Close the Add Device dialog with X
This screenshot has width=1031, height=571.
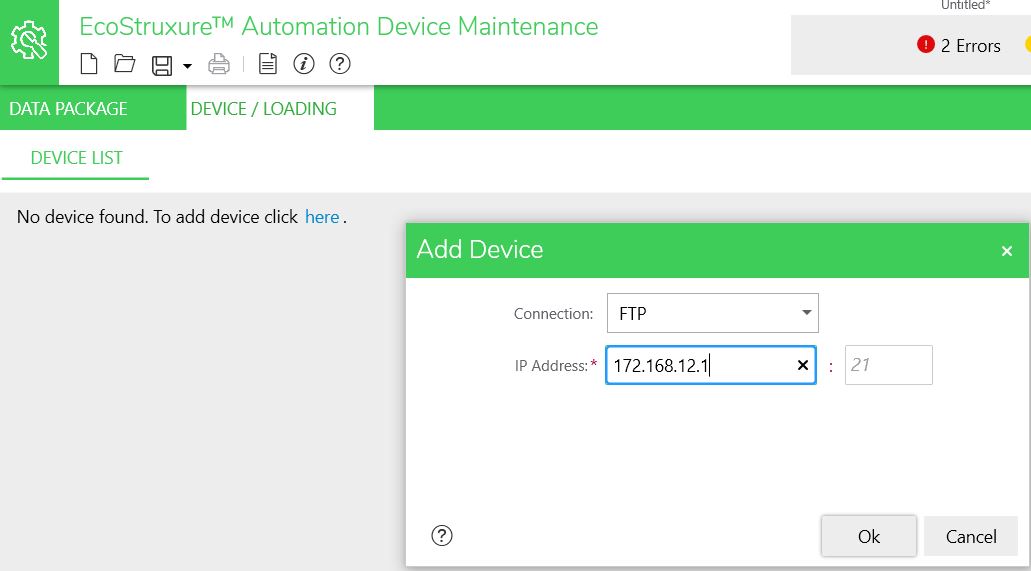tap(1007, 251)
